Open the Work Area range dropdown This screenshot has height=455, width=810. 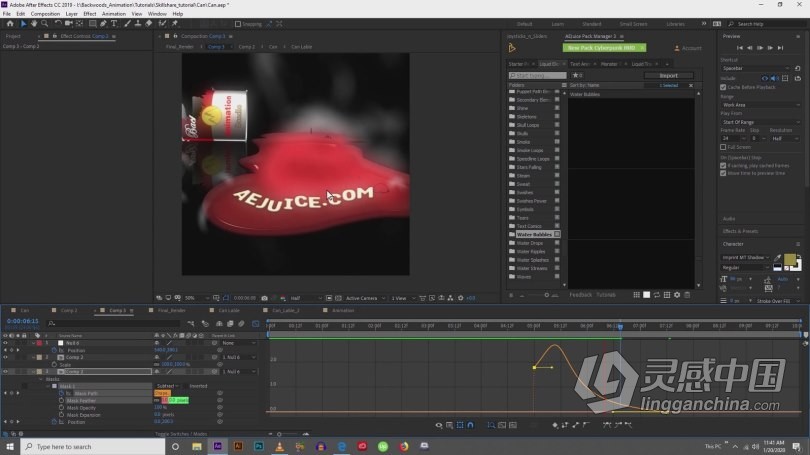click(x=760, y=105)
